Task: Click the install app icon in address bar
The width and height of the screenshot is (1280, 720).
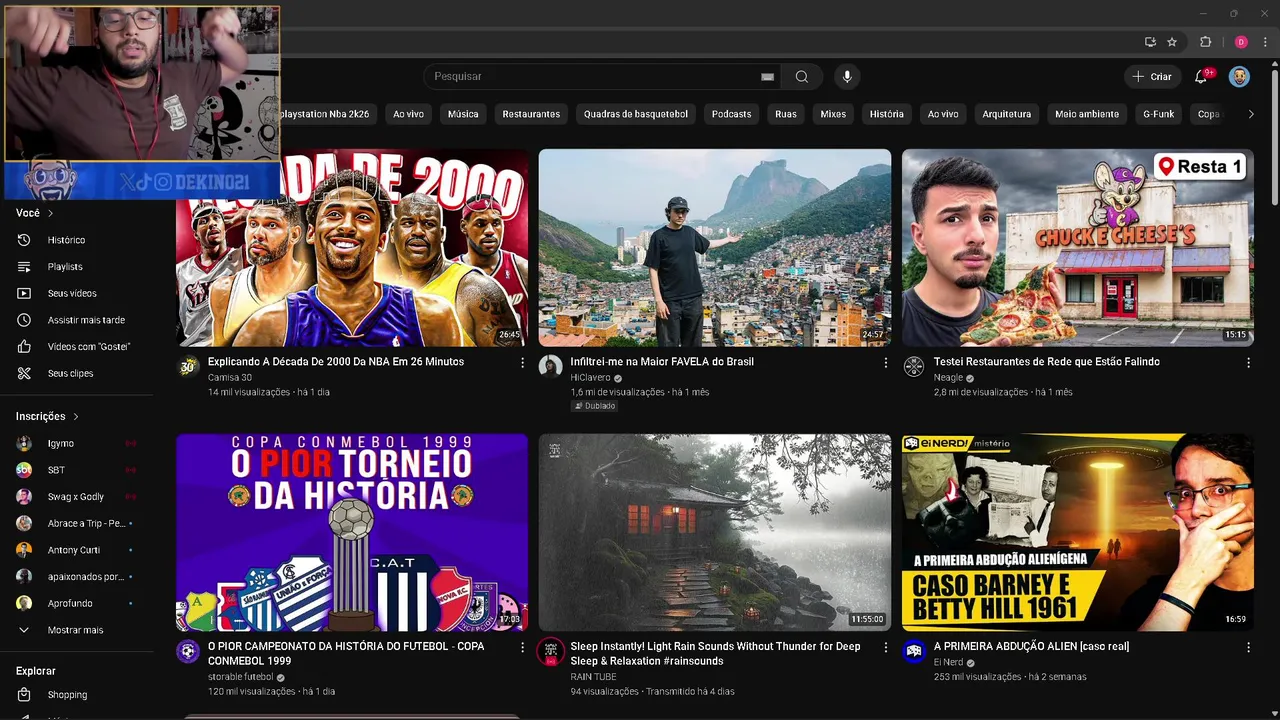Action: coord(1150,42)
